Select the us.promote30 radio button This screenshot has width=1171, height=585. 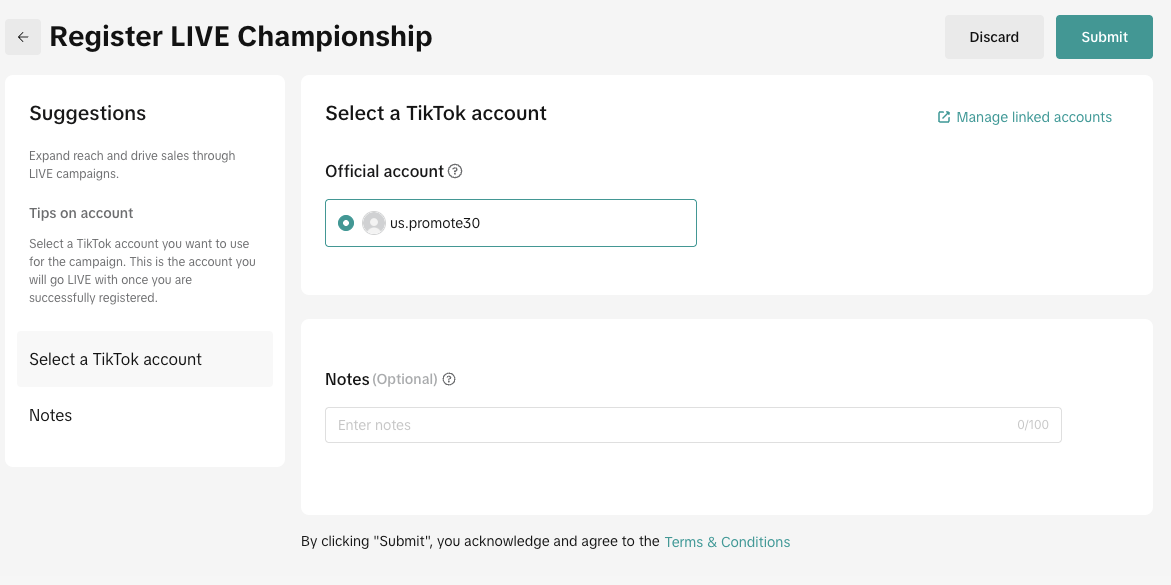tap(346, 223)
